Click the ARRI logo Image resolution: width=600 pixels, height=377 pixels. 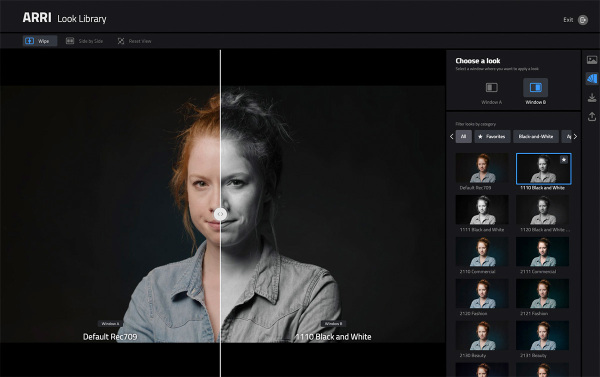[x=37, y=18]
